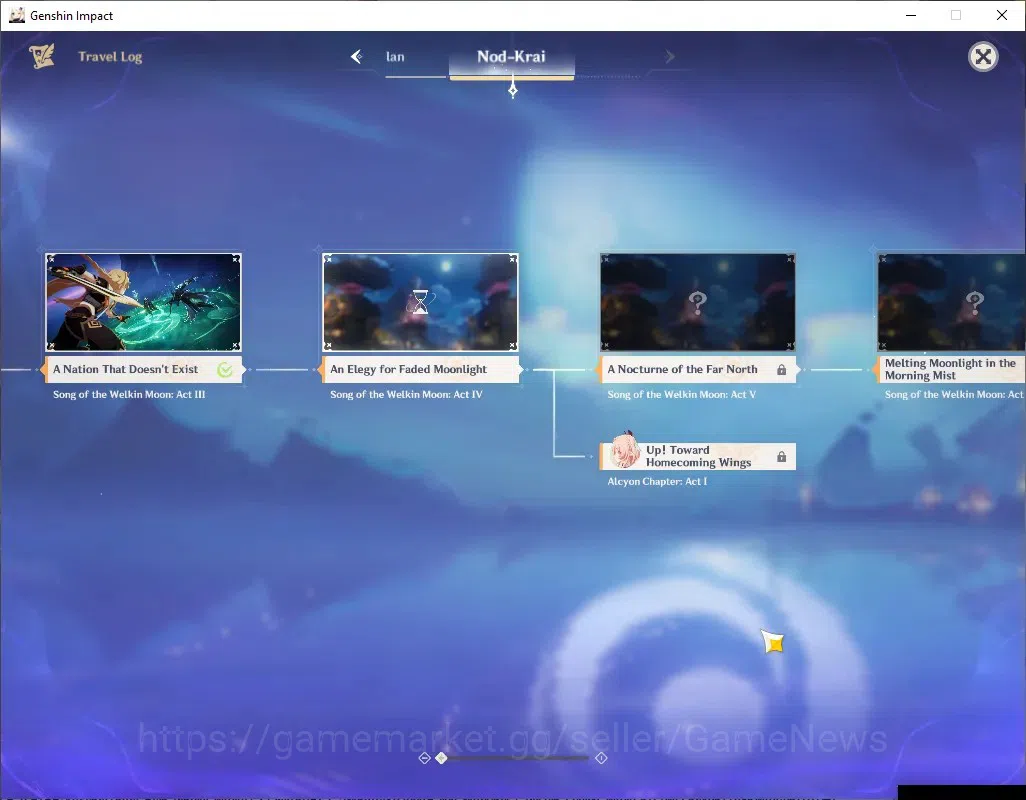Select the Nod-Krai tab
This screenshot has width=1026, height=800.
tap(511, 57)
